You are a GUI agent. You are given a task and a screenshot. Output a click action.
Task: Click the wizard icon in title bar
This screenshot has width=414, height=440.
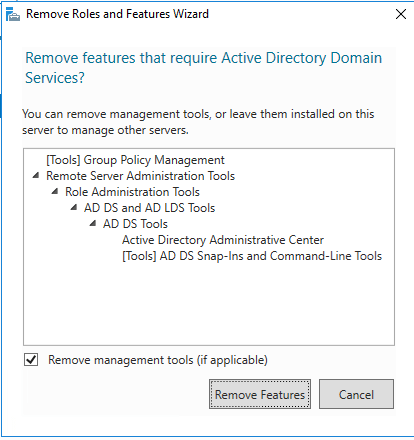tap(13, 14)
